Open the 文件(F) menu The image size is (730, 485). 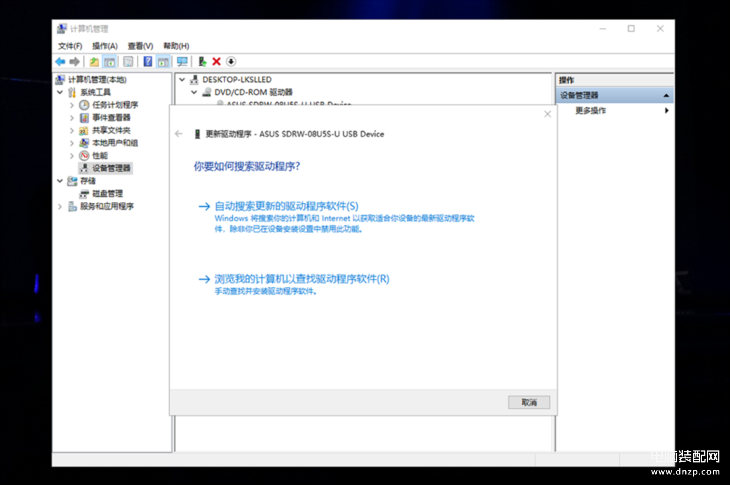point(70,46)
